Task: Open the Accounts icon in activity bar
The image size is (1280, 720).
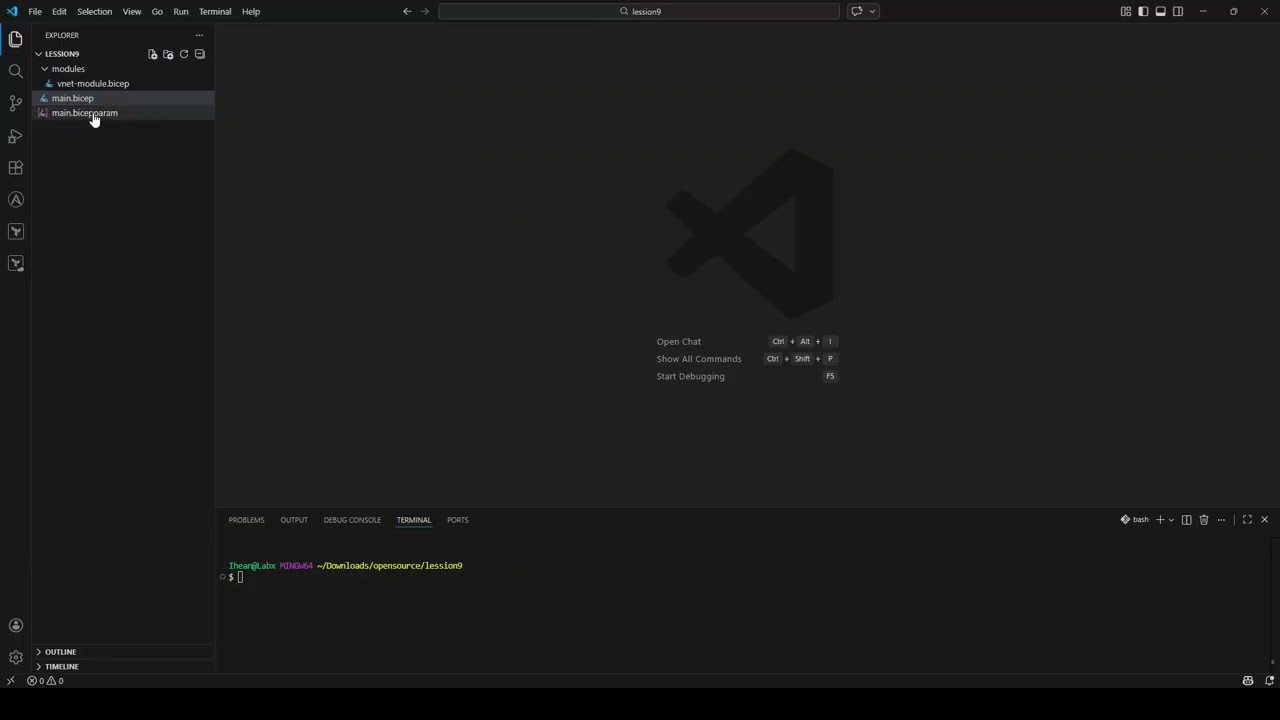Action: (15, 626)
